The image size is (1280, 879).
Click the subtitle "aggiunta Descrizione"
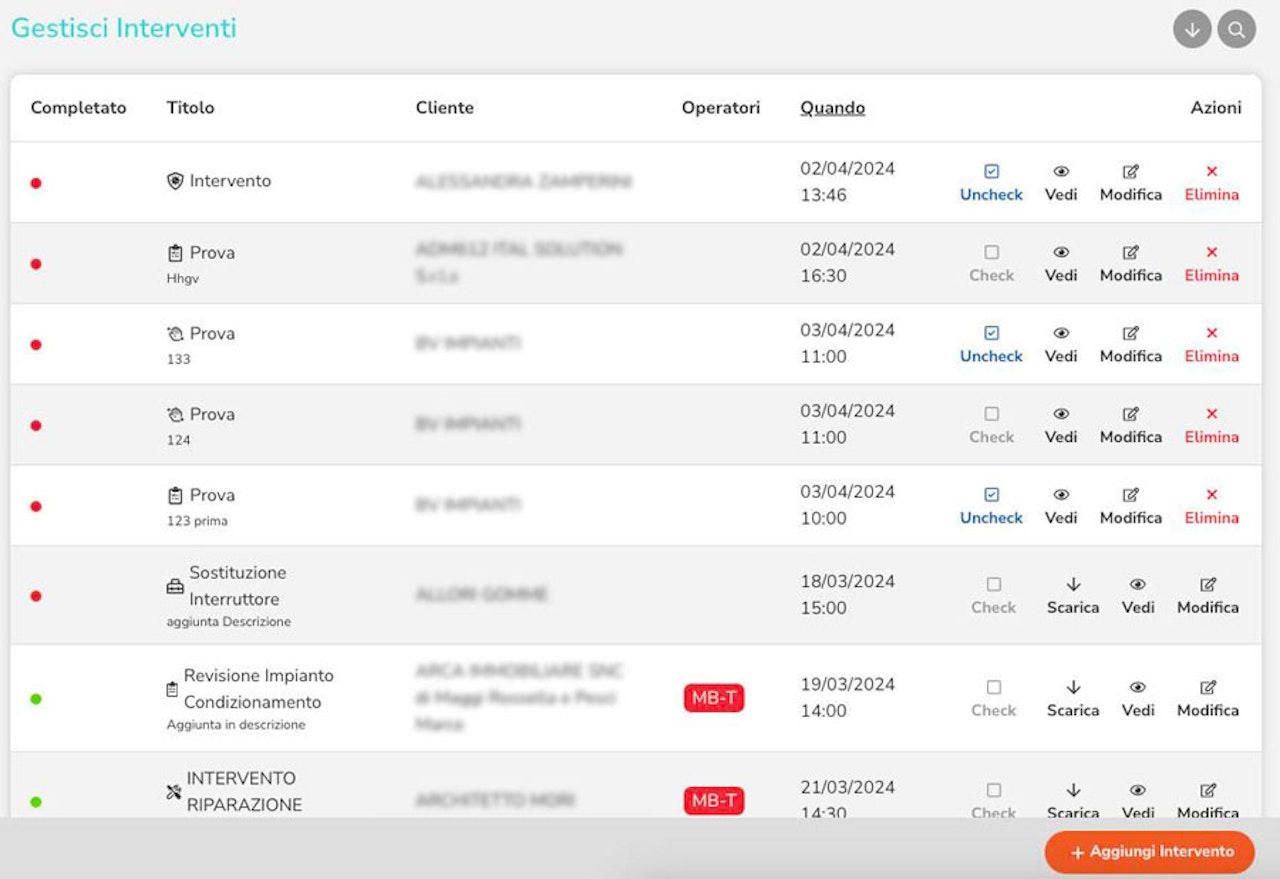pos(229,622)
